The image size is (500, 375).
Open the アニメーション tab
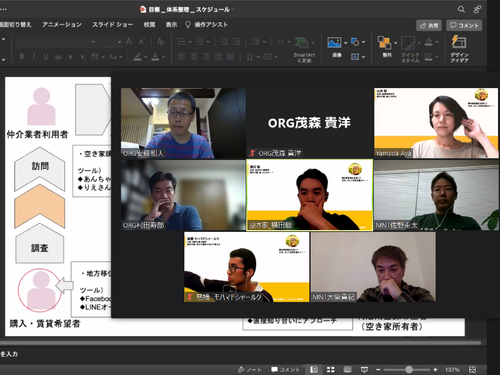click(x=62, y=24)
